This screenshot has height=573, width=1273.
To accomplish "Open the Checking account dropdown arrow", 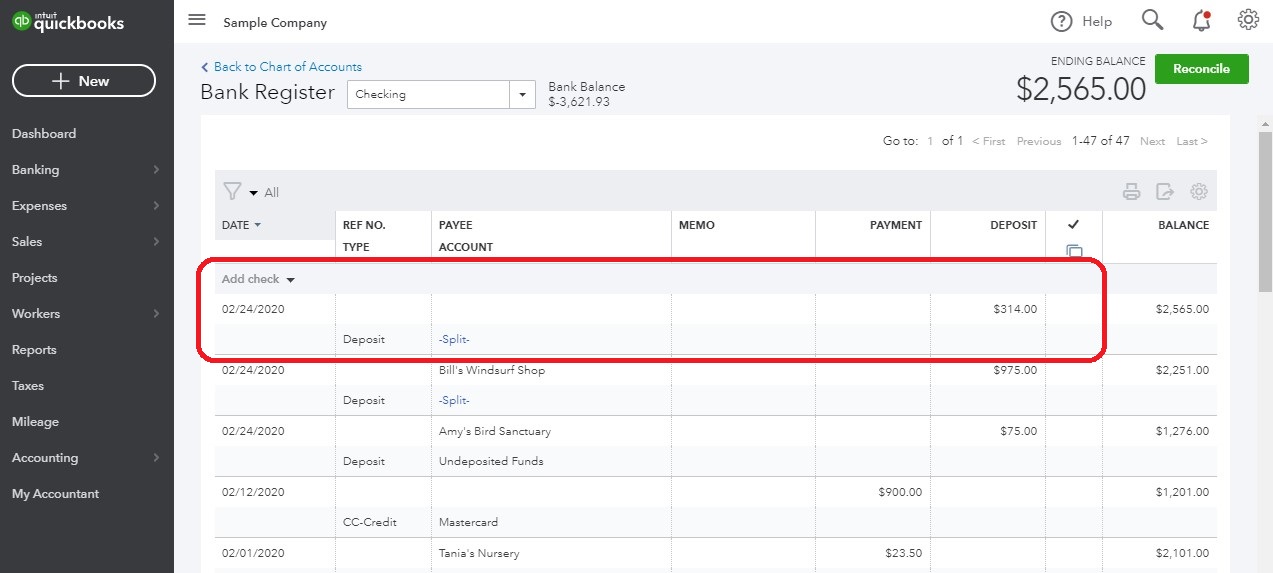I will click(x=523, y=95).
